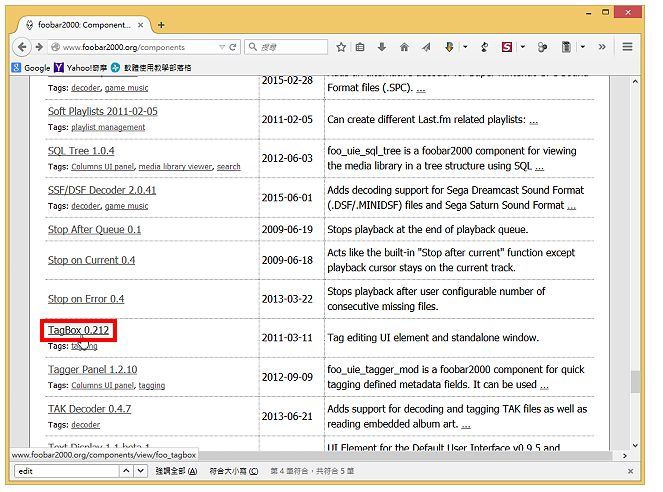Find previous match with up arrow
Viewport: 663px width, 492px height.
pos(126,471)
